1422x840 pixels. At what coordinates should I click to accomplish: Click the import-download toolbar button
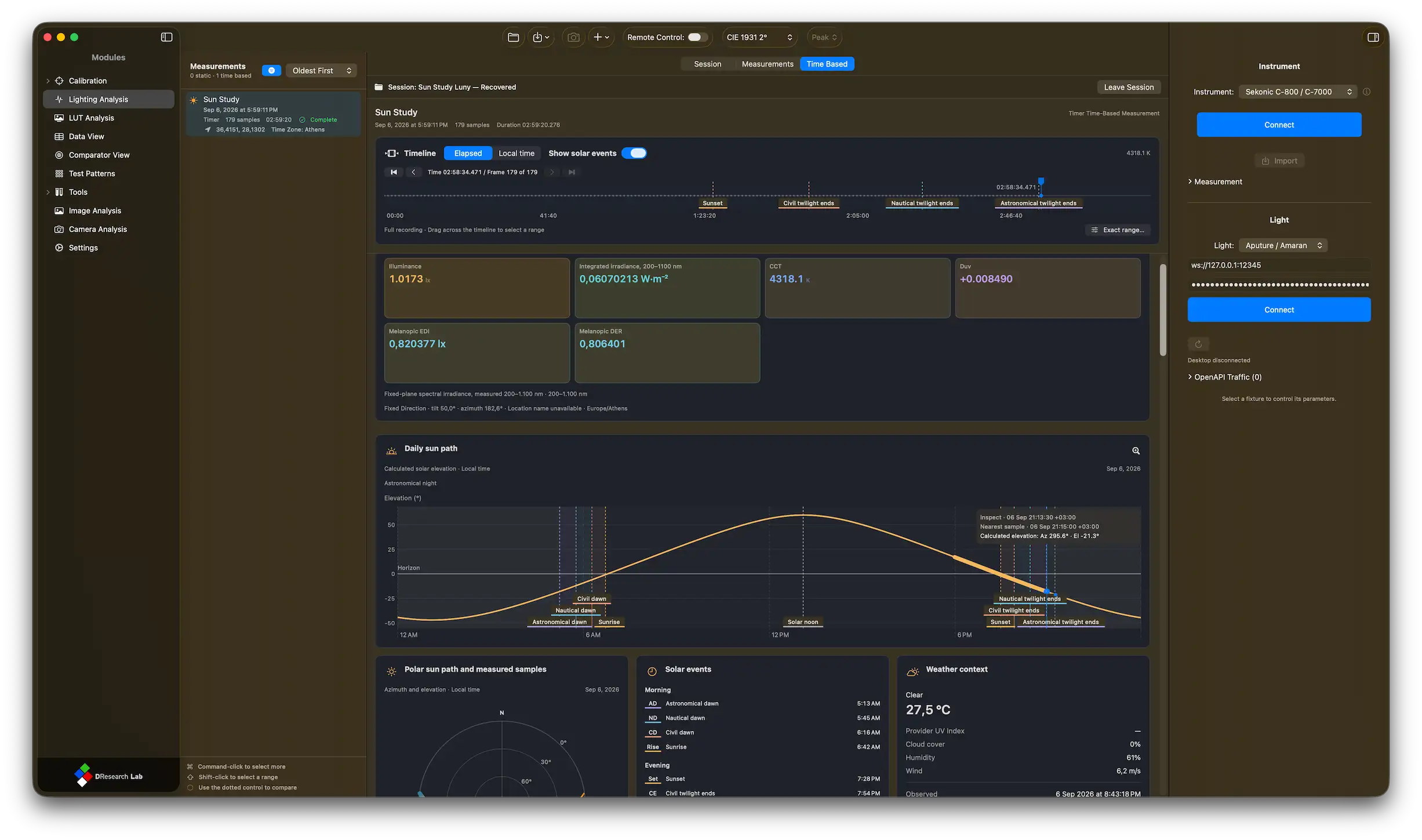pyautogui.click(x=540, y=37)
